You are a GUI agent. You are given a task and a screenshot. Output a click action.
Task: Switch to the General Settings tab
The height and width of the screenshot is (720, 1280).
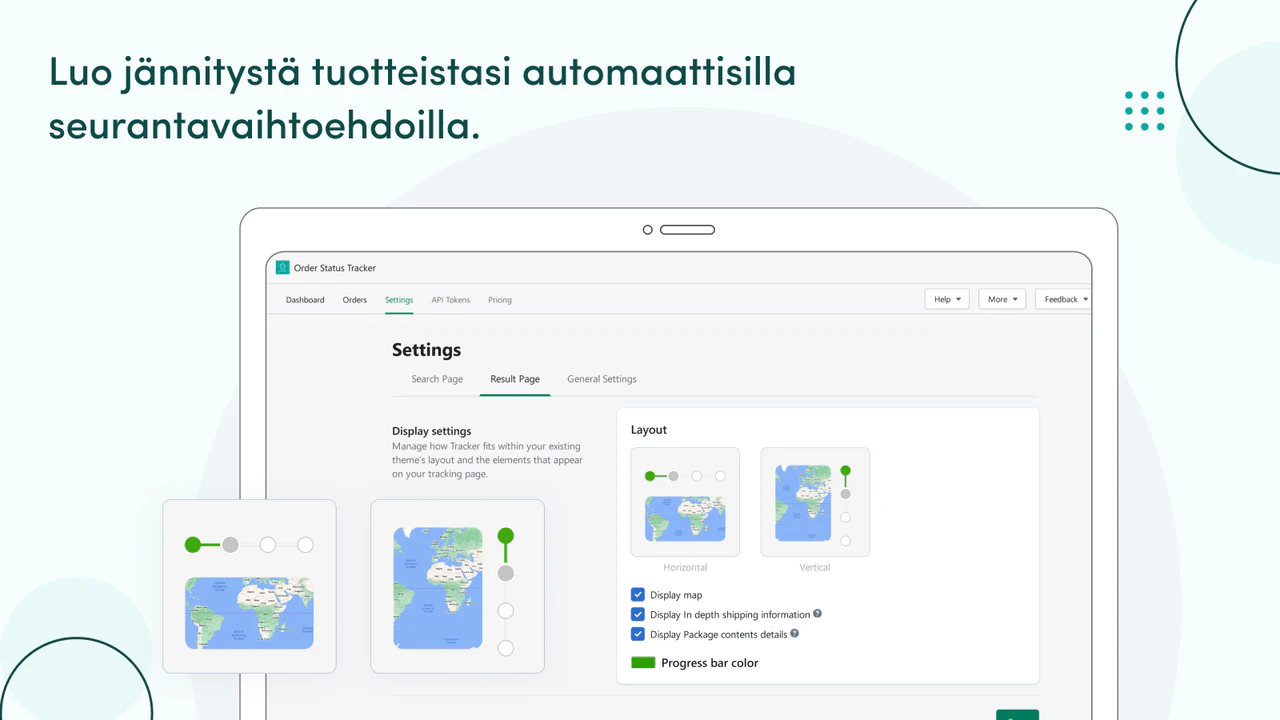602,379
